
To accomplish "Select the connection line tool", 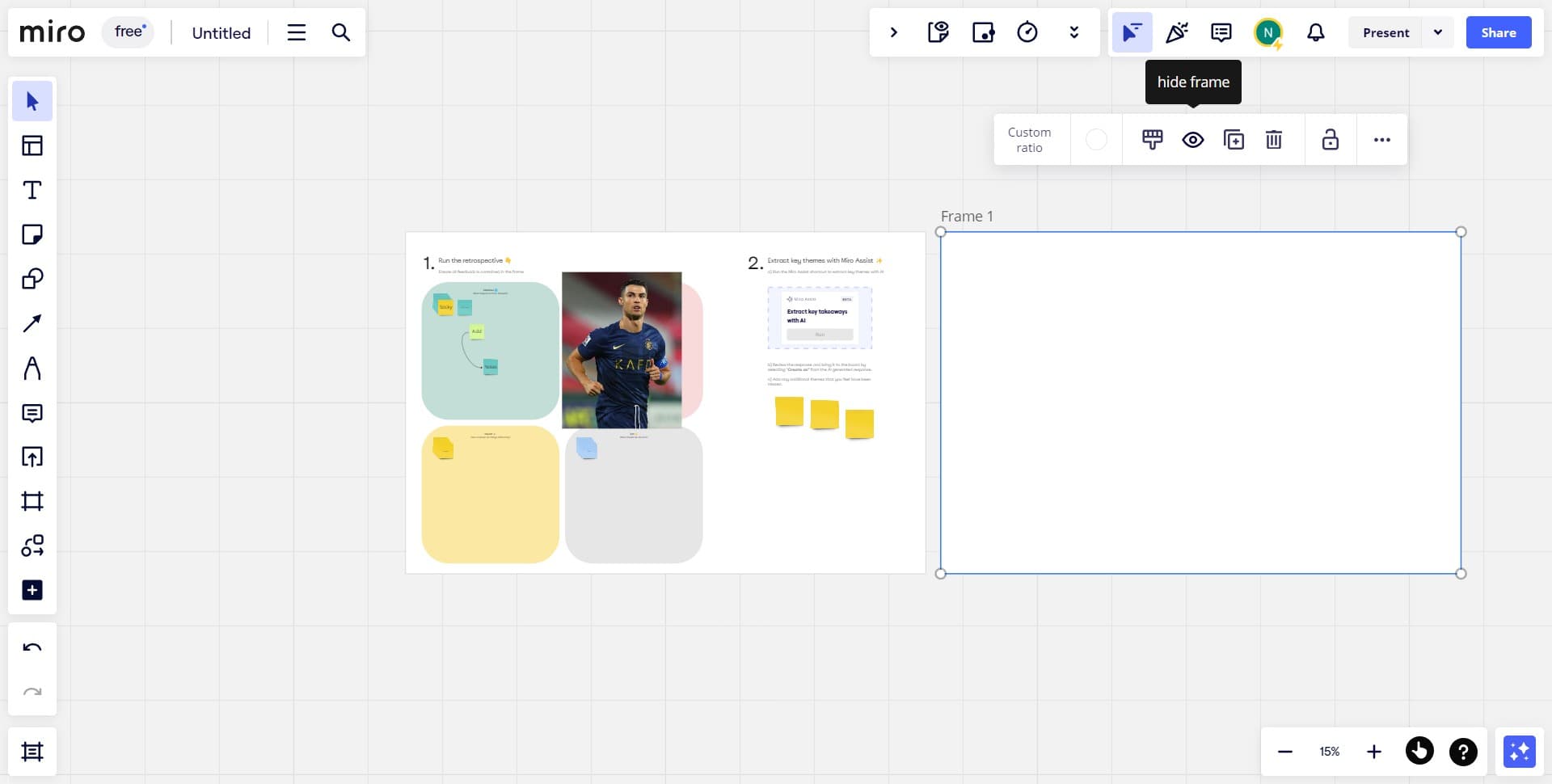I will coord(32,323).
